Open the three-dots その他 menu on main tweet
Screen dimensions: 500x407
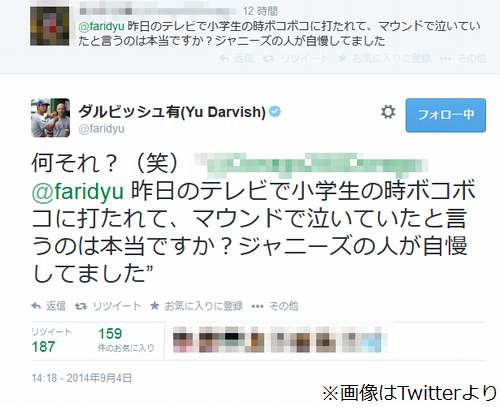click(257, 306)
